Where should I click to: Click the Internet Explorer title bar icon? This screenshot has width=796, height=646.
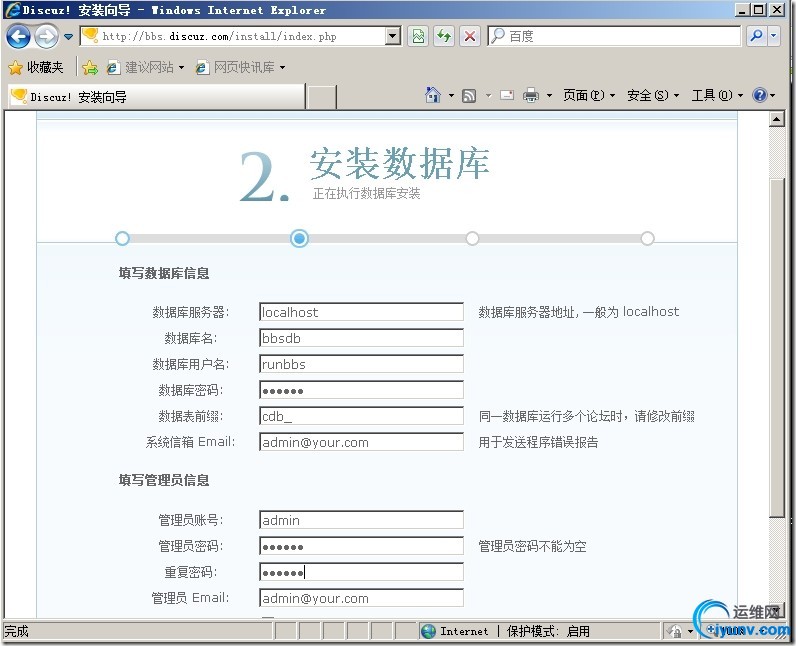(x=12, y=10)
